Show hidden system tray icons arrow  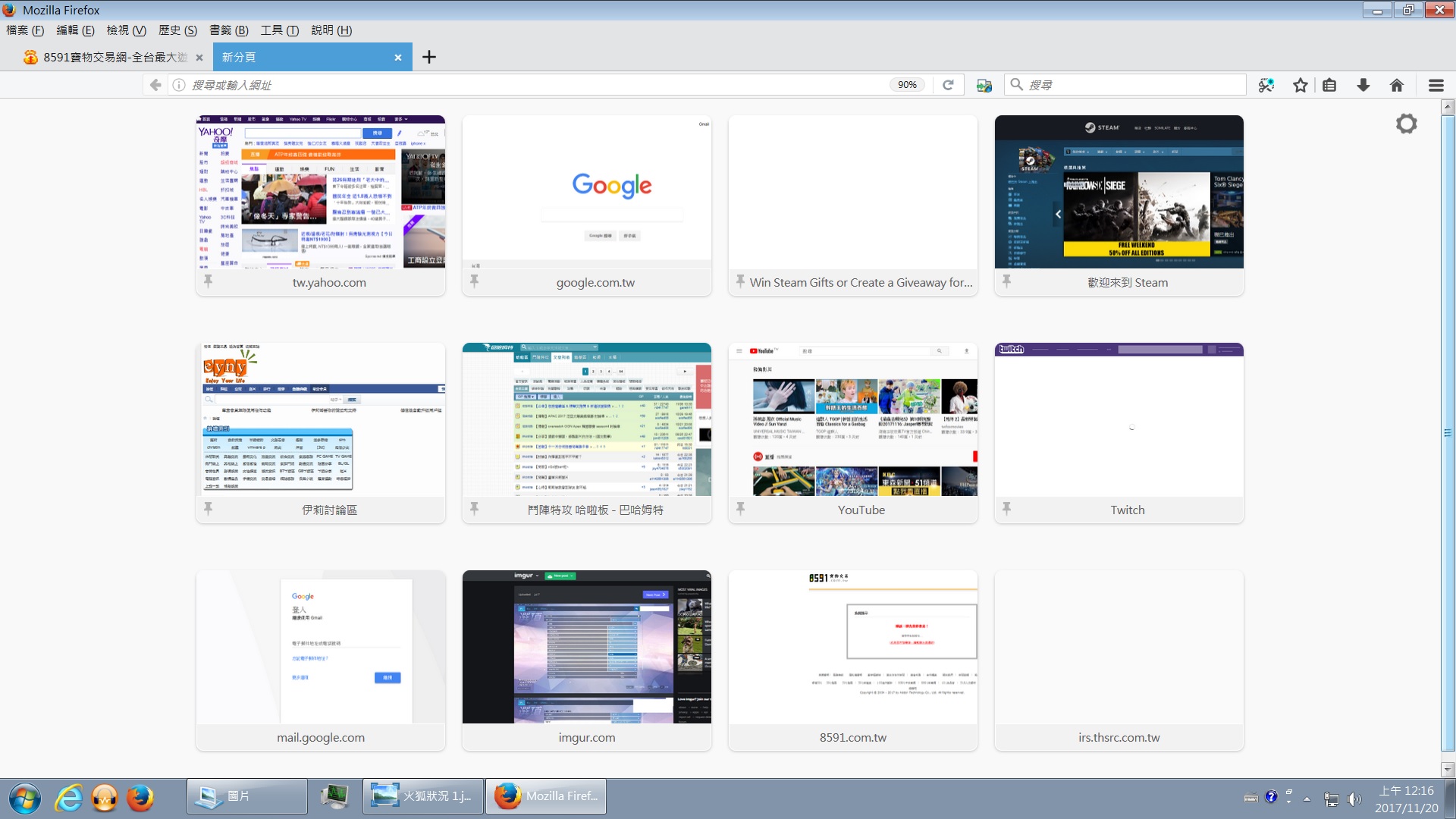[x=1307, y=799]
